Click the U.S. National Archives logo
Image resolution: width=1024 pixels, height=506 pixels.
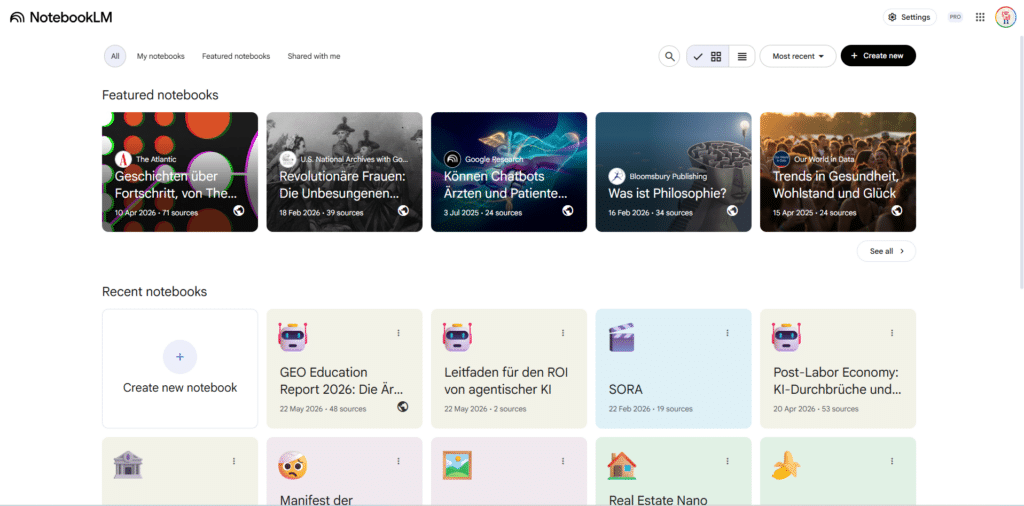pyautogui.click(x=288, y=159)
